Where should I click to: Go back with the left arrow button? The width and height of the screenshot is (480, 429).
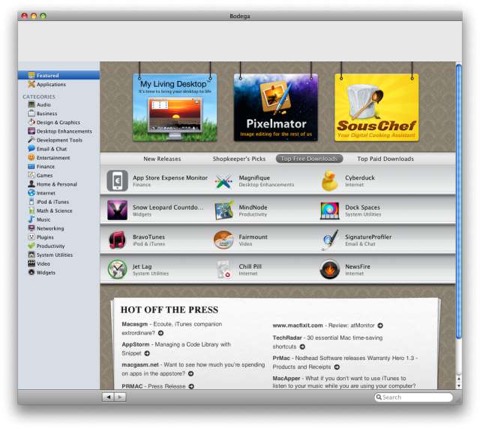point(108,397)
